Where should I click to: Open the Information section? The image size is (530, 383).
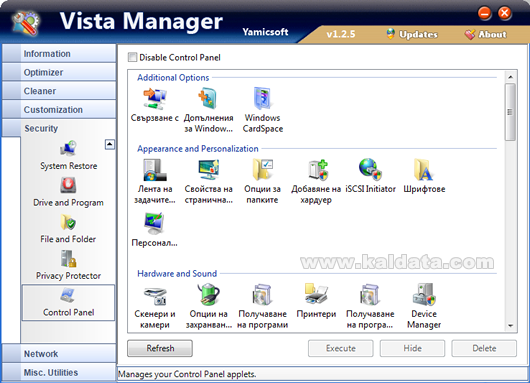point(59,53)
